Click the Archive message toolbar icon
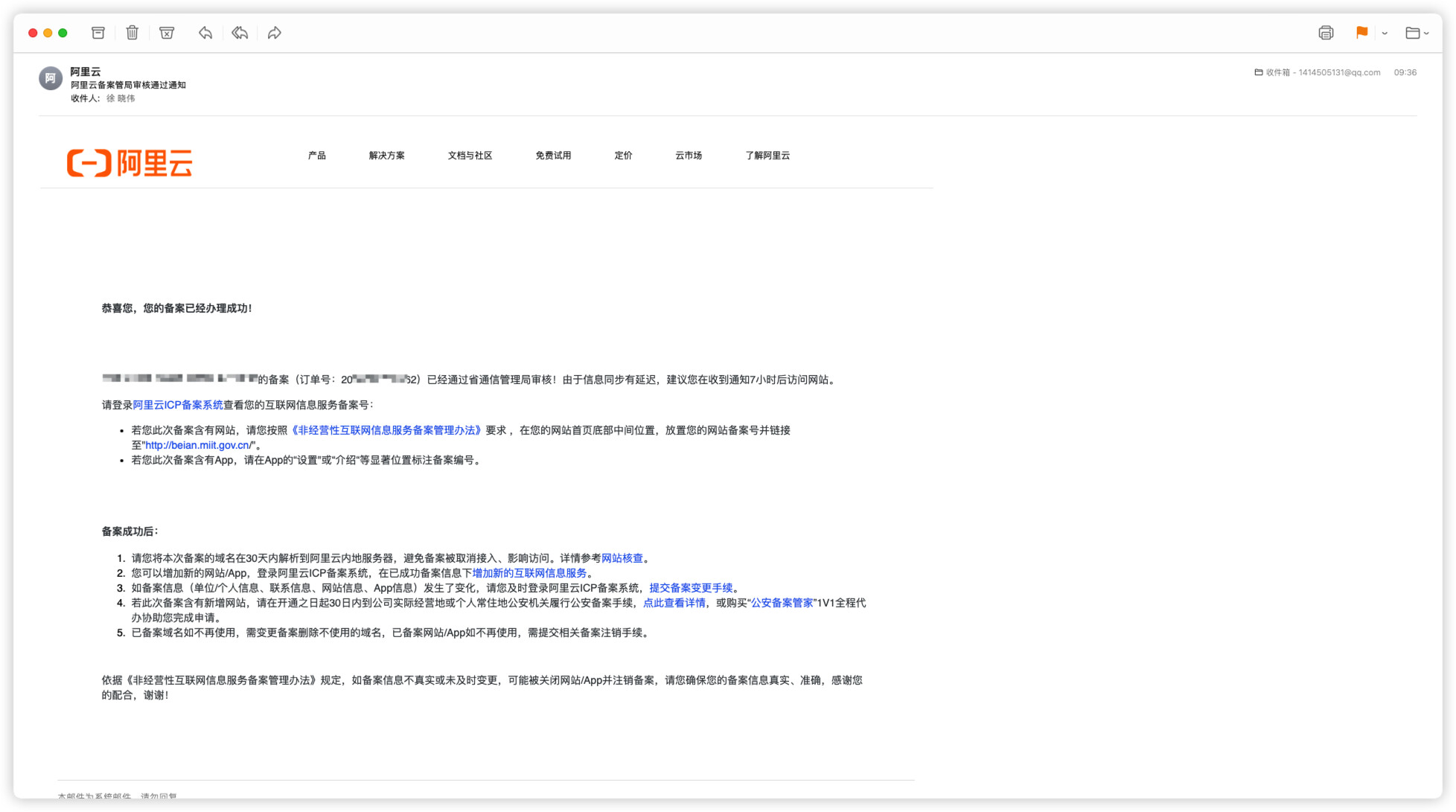This screenshot has height=812, width=1456. click(98, 33)
